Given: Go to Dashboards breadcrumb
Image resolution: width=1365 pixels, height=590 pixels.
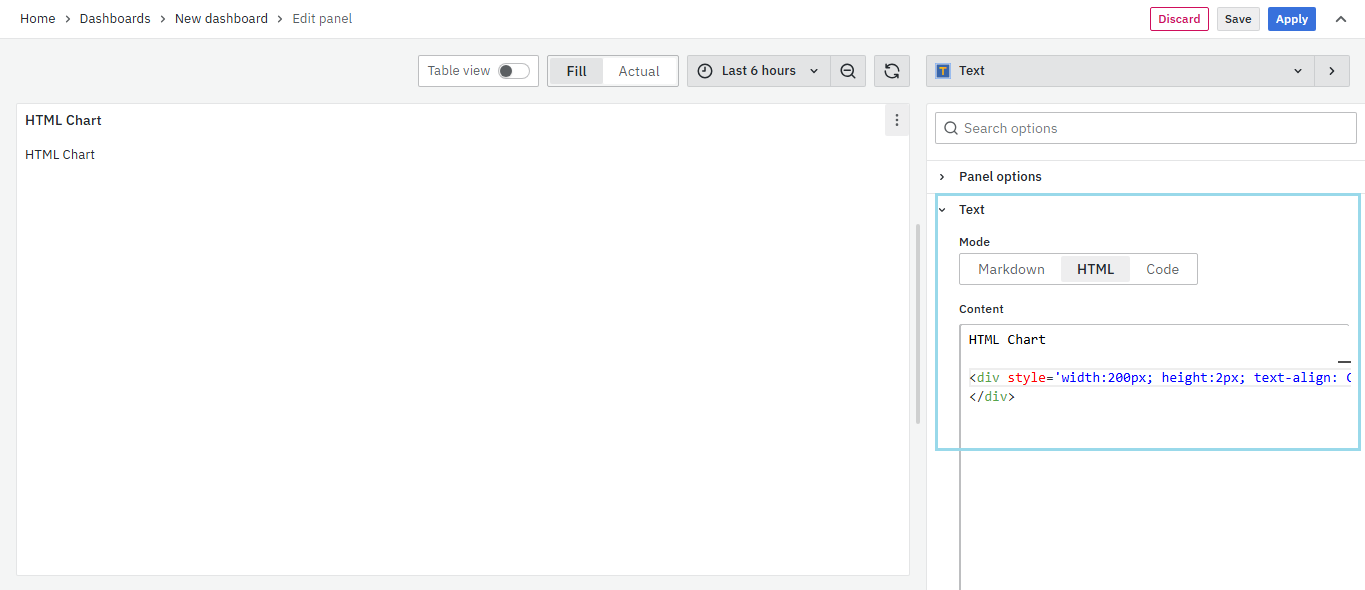Looking at the screenshot, I should pyautogui.click(x=115, y=19).
